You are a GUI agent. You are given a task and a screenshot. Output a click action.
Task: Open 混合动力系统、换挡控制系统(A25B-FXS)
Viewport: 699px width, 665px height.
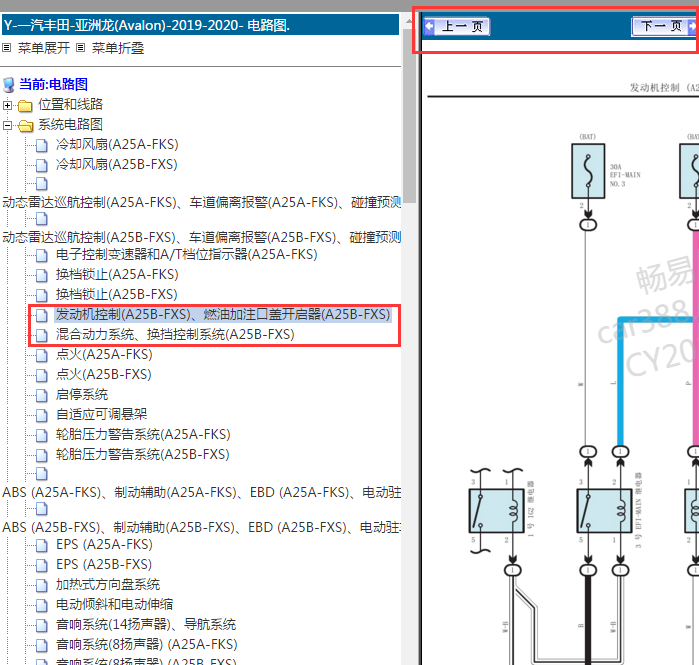[175, 335]
